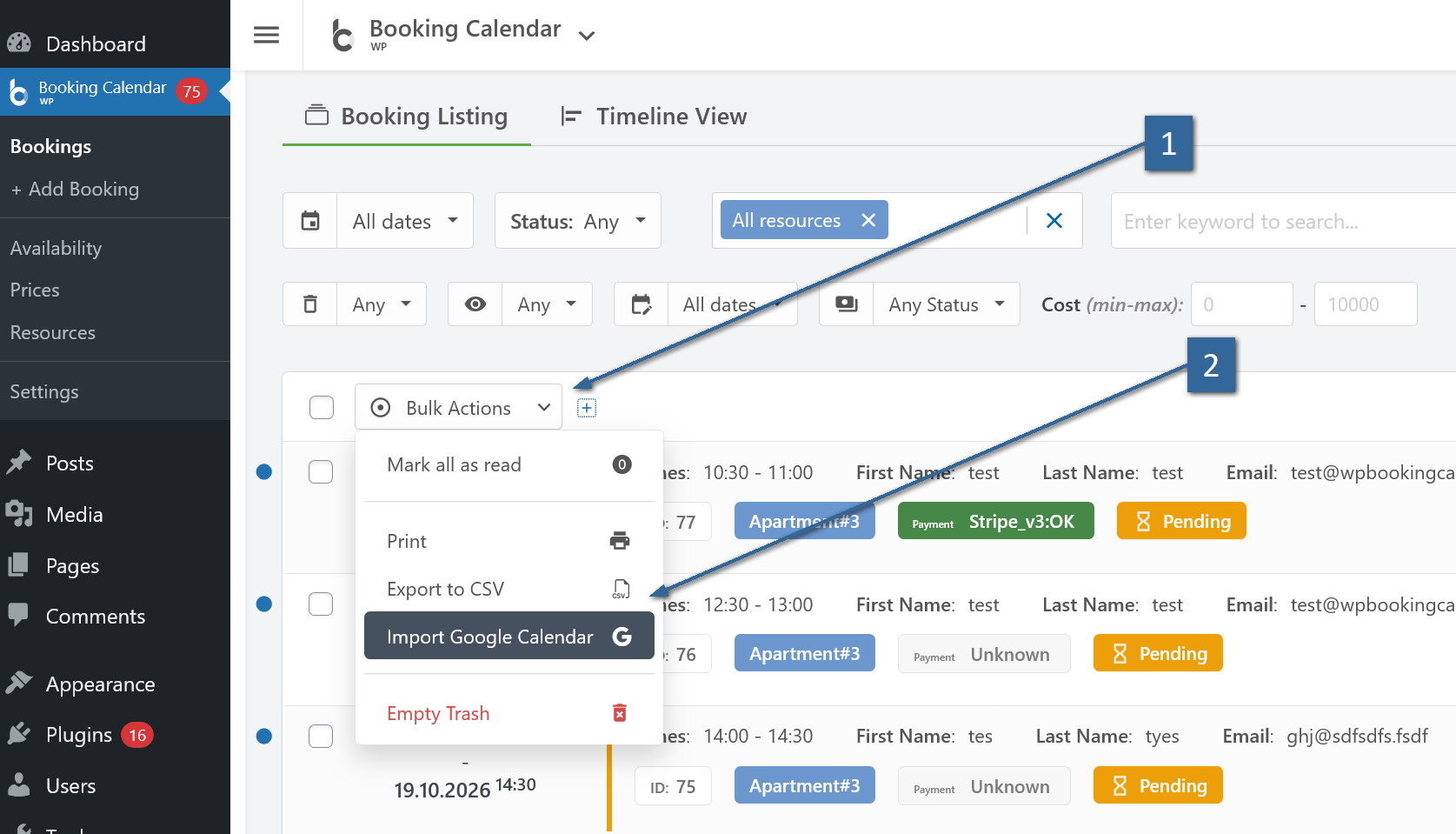The width and height of the screenshot is (1456, 834).
Task: Open the second All dates creation dropdown
Action: tap(733, 304)
